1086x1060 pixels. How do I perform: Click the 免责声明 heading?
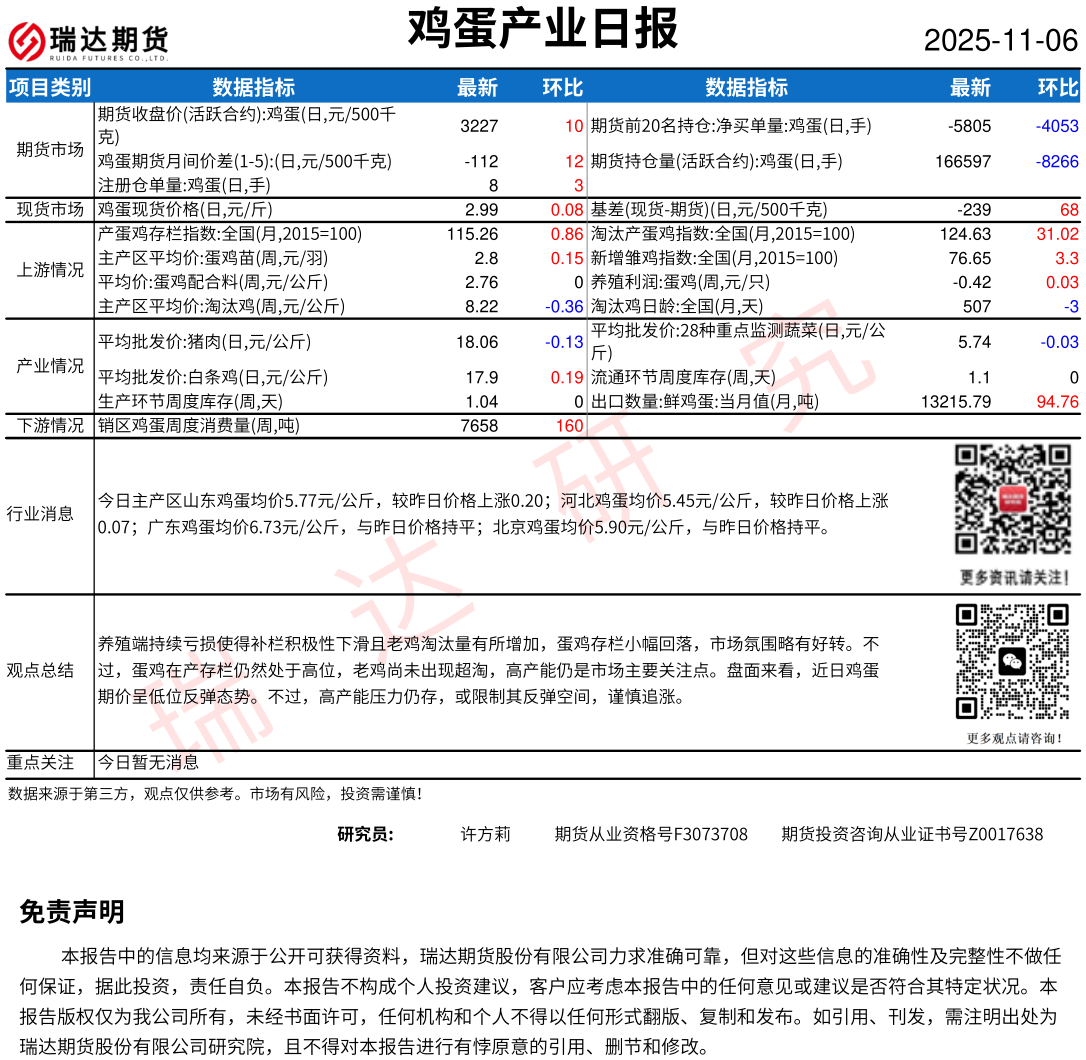point(72,912)
